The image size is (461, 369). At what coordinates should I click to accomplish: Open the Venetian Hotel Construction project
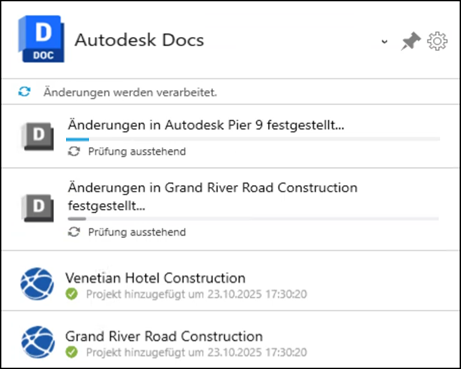tap(155, 278)
